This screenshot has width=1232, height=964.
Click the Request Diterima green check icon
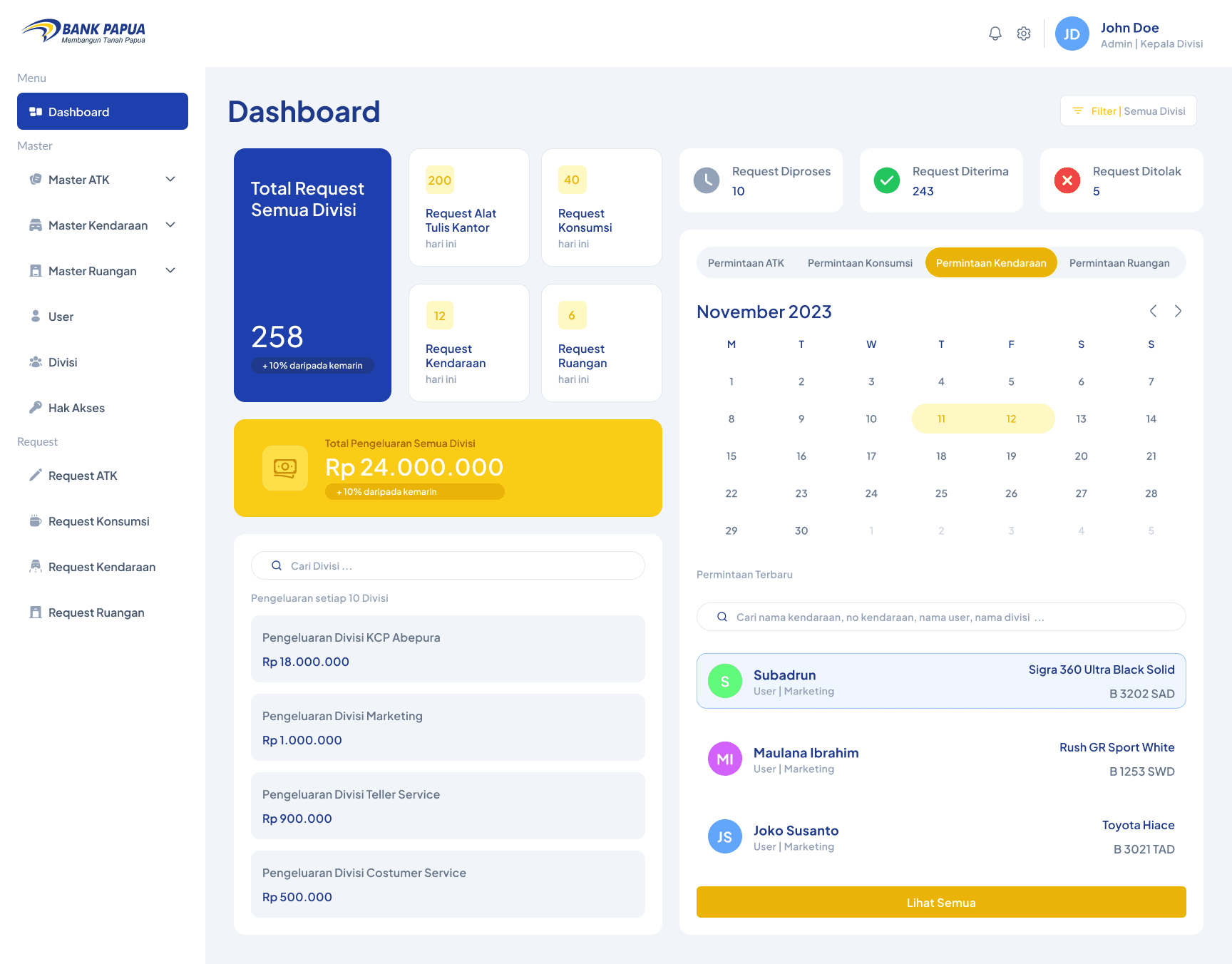click(x=887, y=180)
